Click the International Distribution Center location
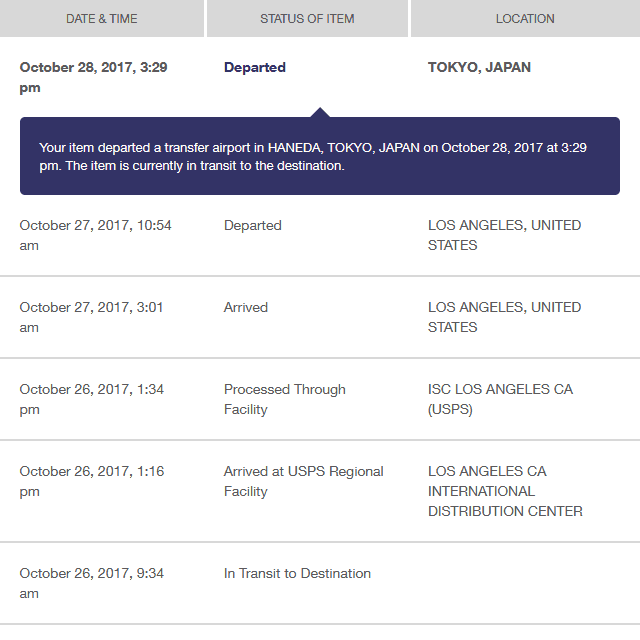640x640 pixels. point(504,491)
